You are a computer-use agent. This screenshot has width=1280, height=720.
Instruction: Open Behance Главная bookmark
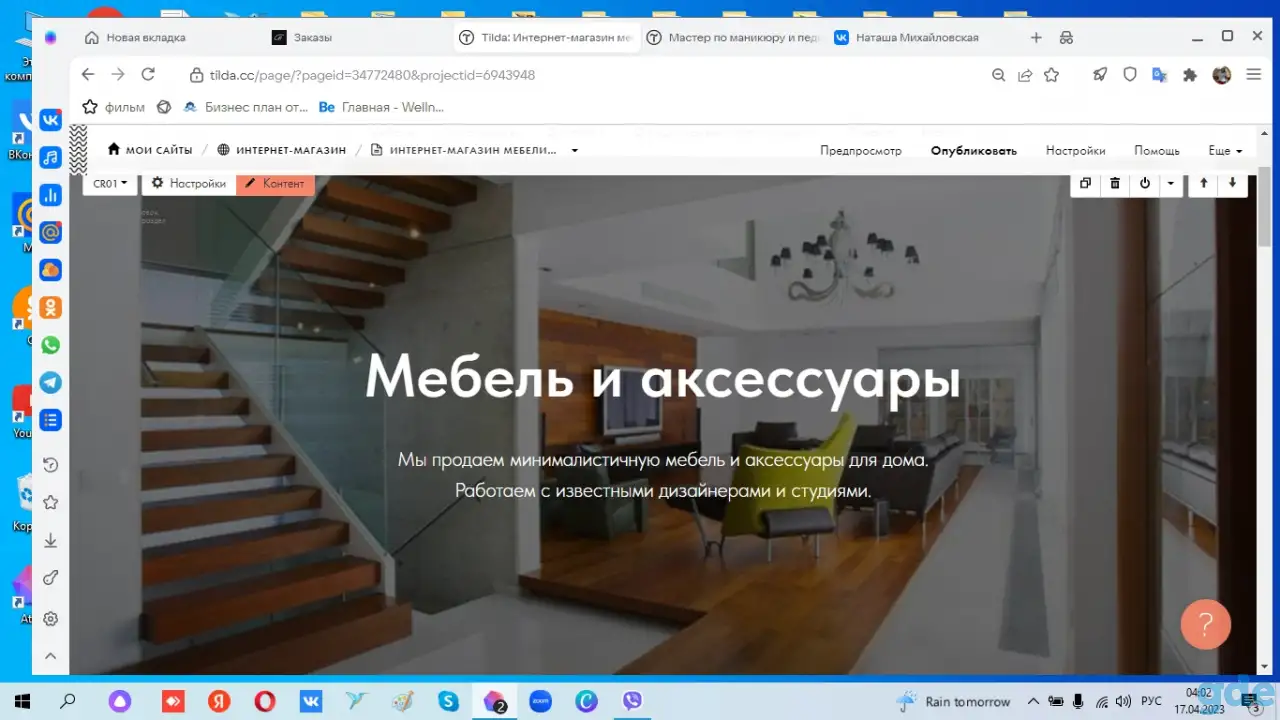(x=381, y=107)
